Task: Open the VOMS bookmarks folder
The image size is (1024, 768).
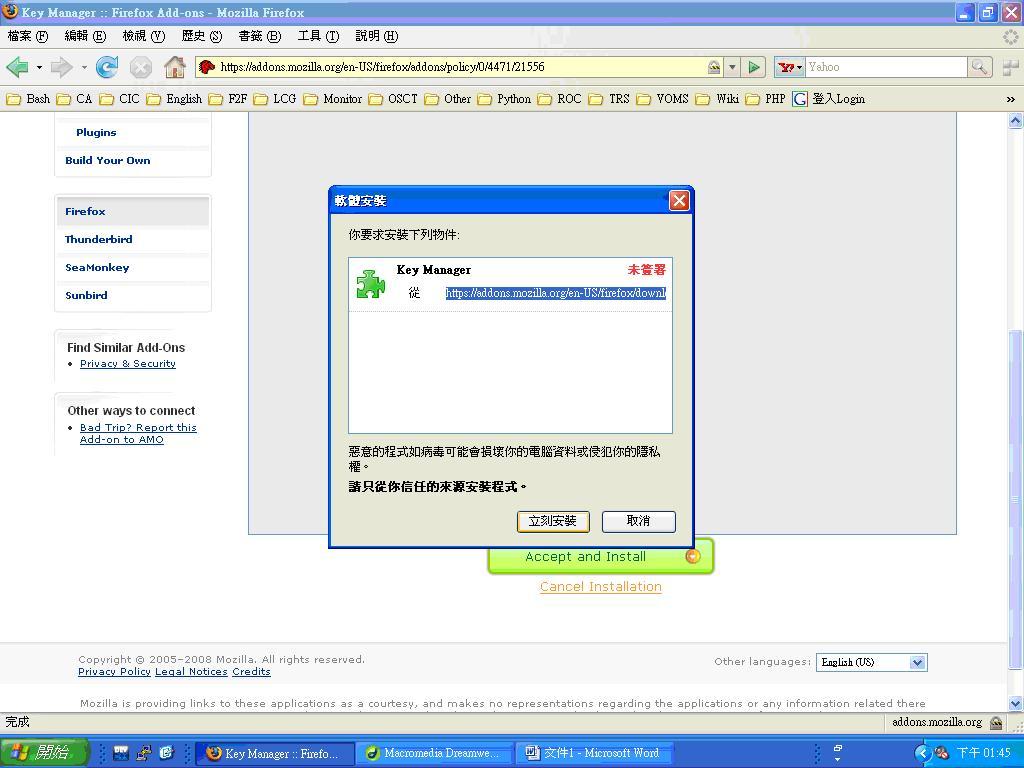Action: pyautogui.click(x=662, y=99)
